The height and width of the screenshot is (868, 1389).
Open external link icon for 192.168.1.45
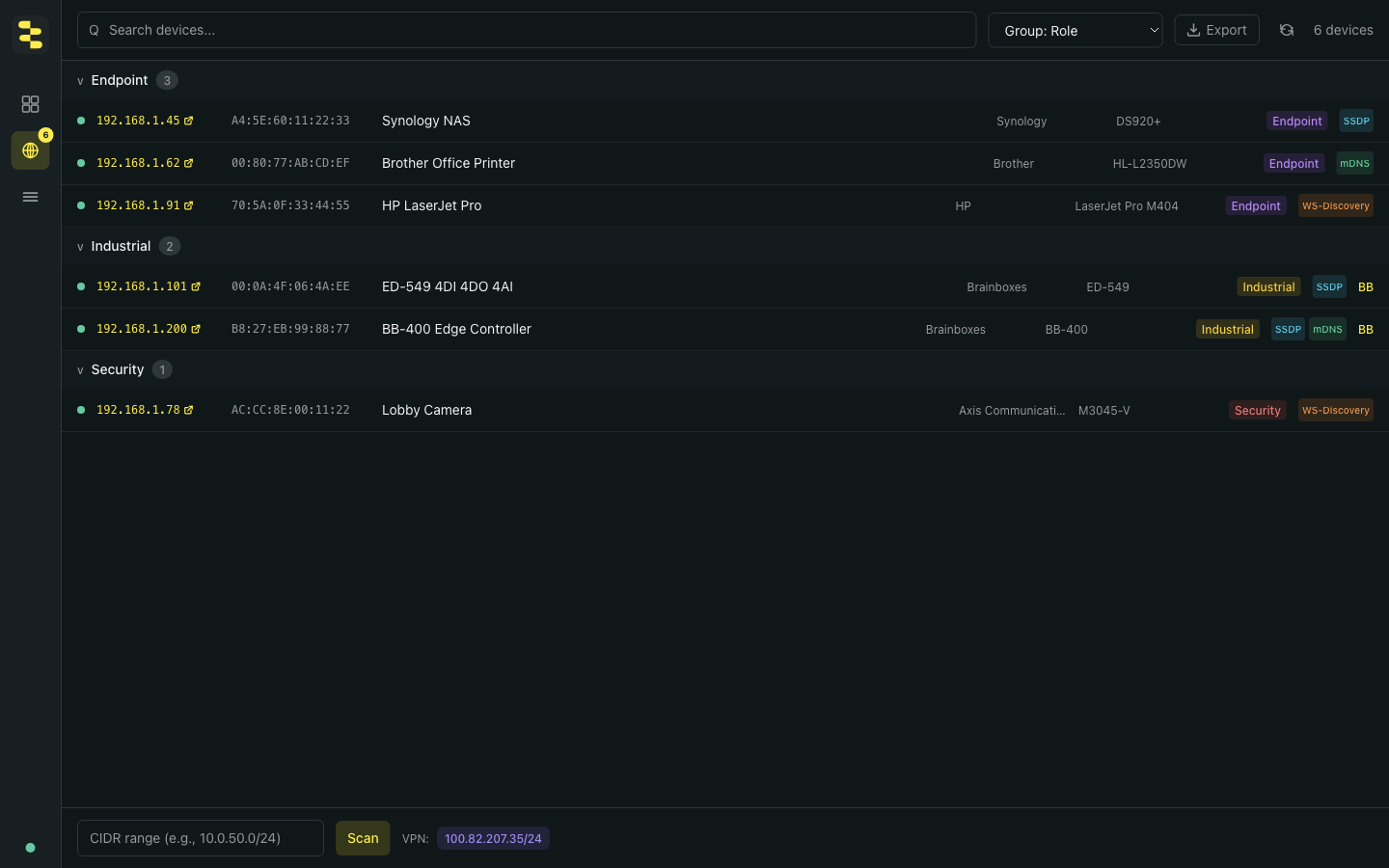(188, 121)
